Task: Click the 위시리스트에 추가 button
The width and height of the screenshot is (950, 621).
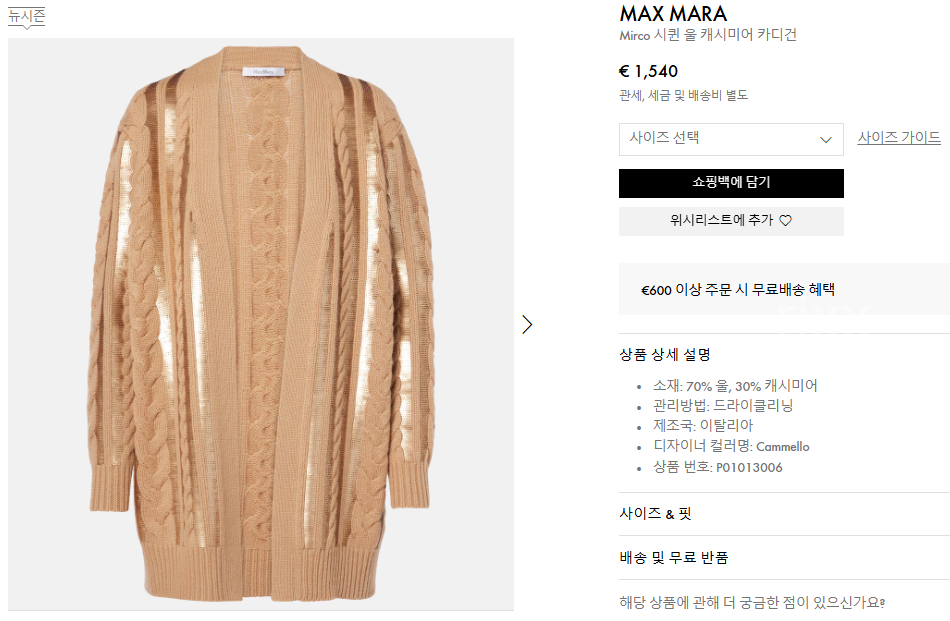Action: (731, 221)
